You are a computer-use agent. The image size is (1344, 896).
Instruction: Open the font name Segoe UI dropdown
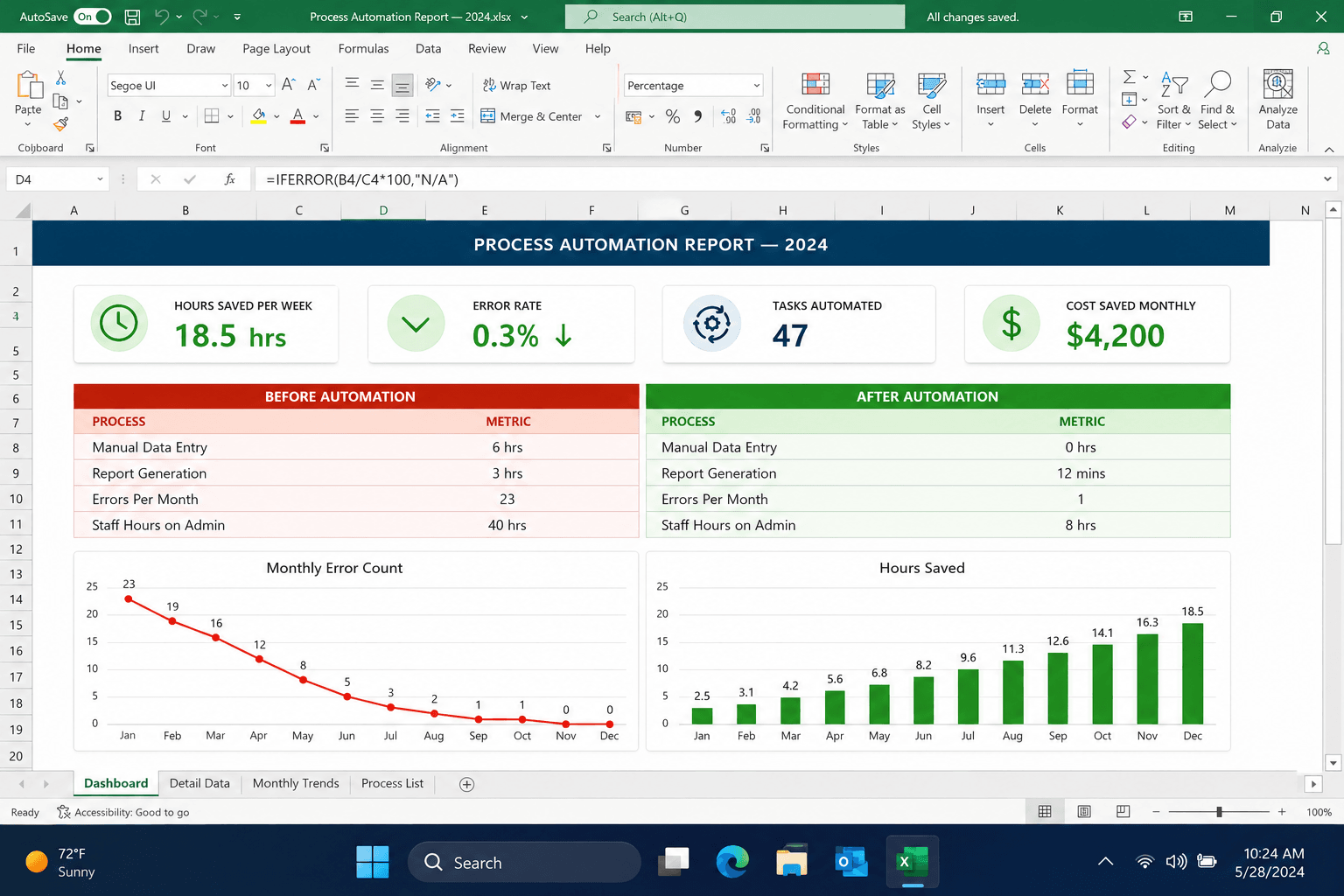coord(225,85)
